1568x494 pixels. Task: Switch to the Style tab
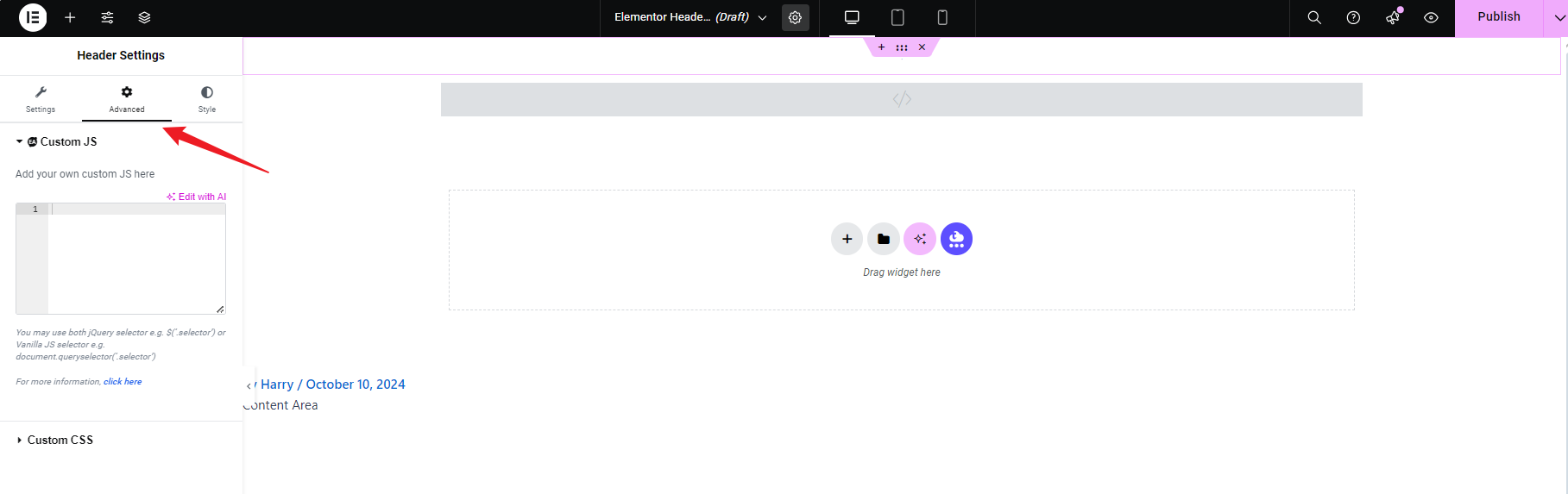coord(207,99)
